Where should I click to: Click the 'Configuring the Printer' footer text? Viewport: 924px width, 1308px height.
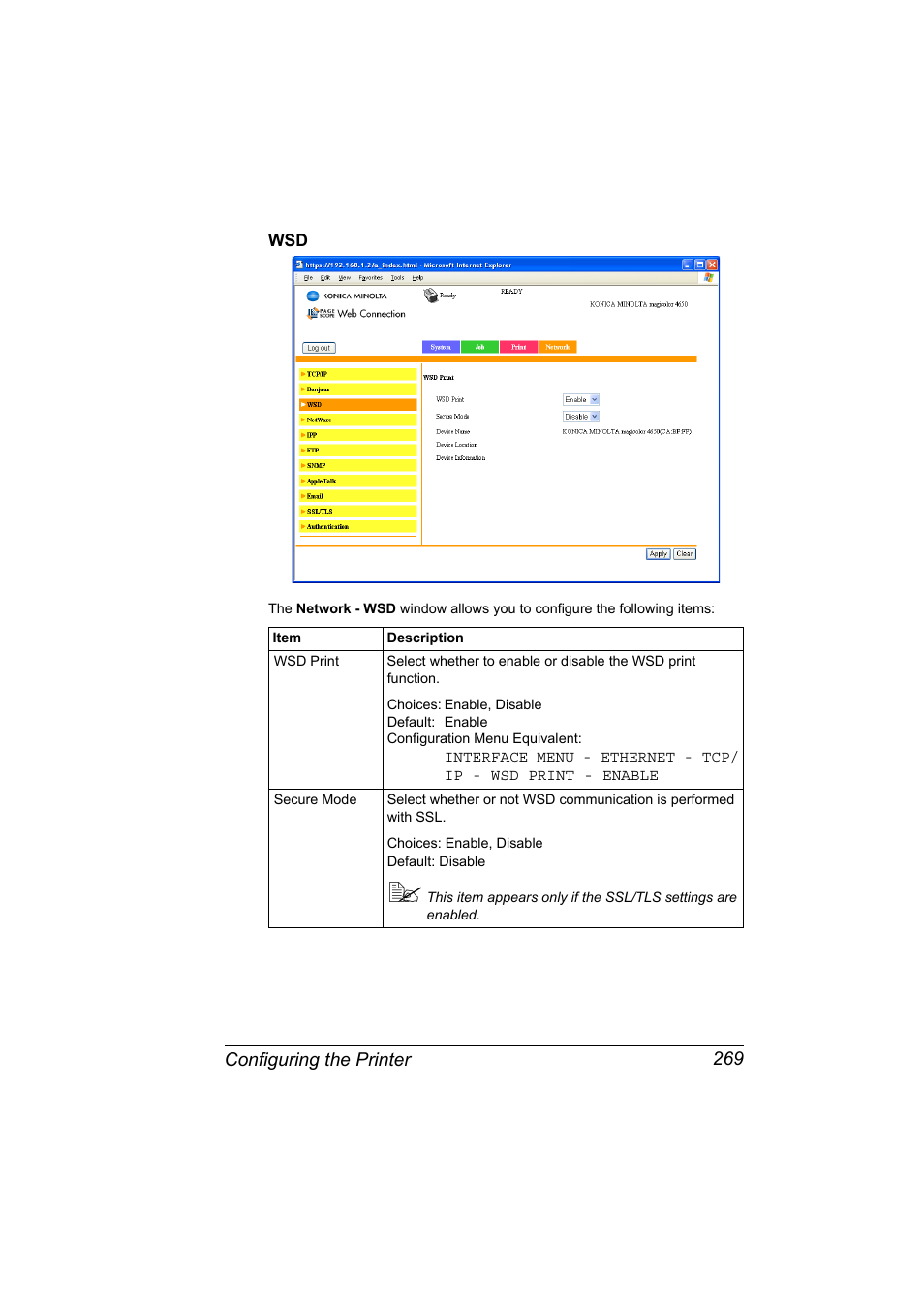(318, 1060)
